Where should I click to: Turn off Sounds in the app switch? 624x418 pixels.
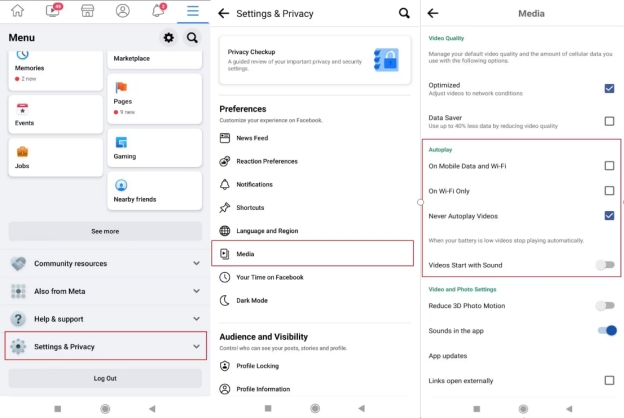(607, 330)
